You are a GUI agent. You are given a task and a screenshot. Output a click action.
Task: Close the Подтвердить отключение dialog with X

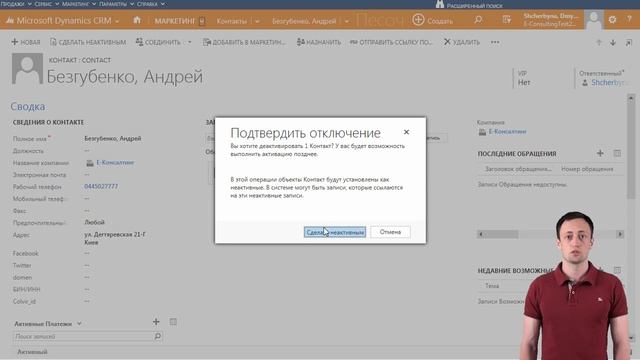406,132
